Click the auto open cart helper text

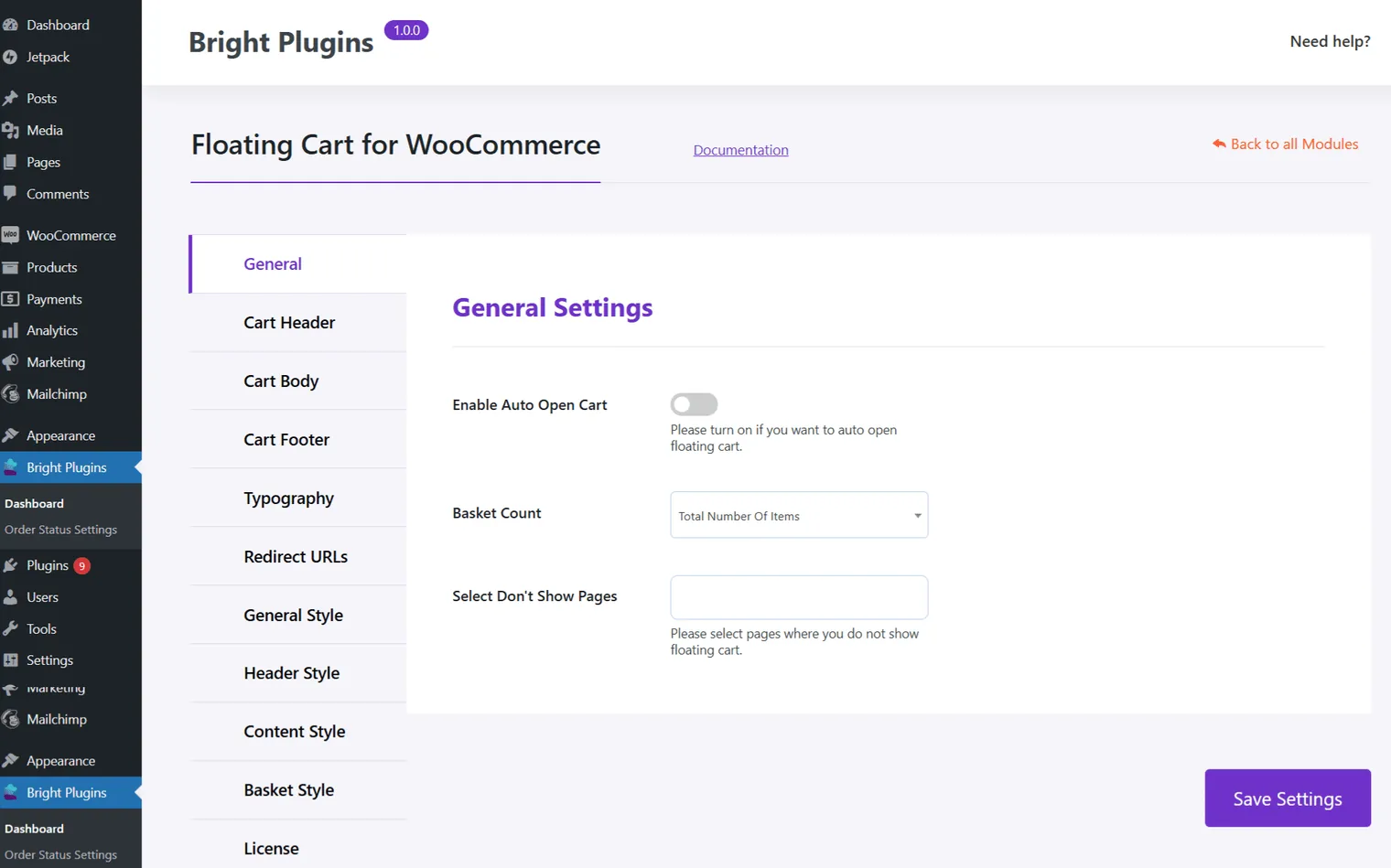point(783,438)
